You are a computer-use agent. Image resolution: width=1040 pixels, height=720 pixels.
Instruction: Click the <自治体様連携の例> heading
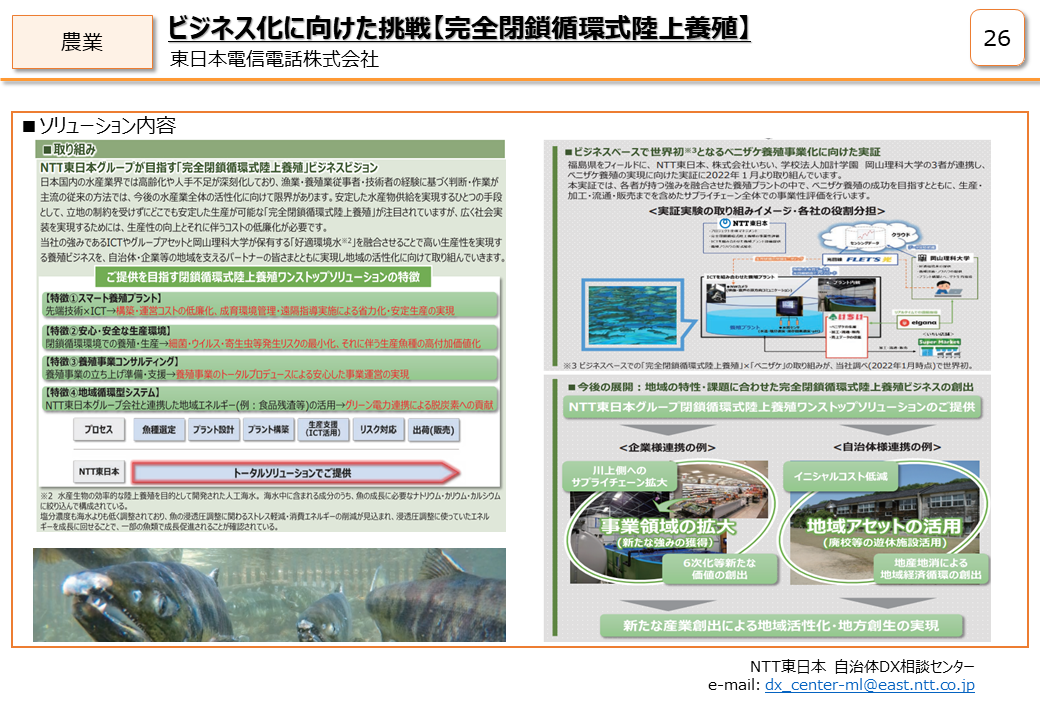(887, 448)
